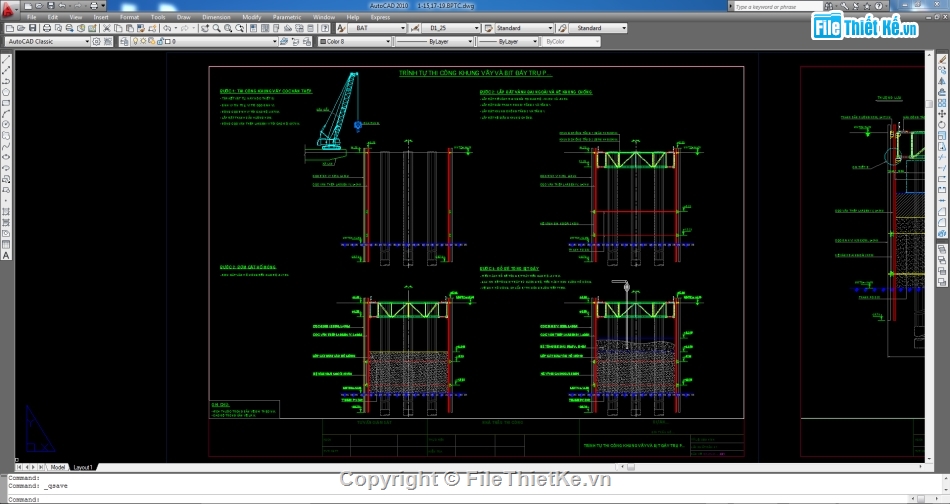The height and width of the screenshot is (504, 950).
Task: Click the Zoom Realtime magnifier icon
Action: click(x=216, y=28)
